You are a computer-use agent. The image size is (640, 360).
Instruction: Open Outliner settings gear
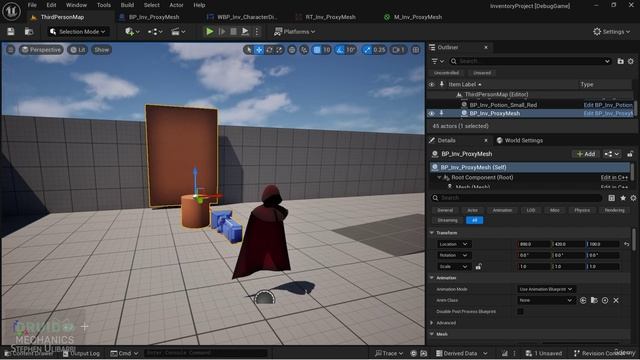coord(631,61)
